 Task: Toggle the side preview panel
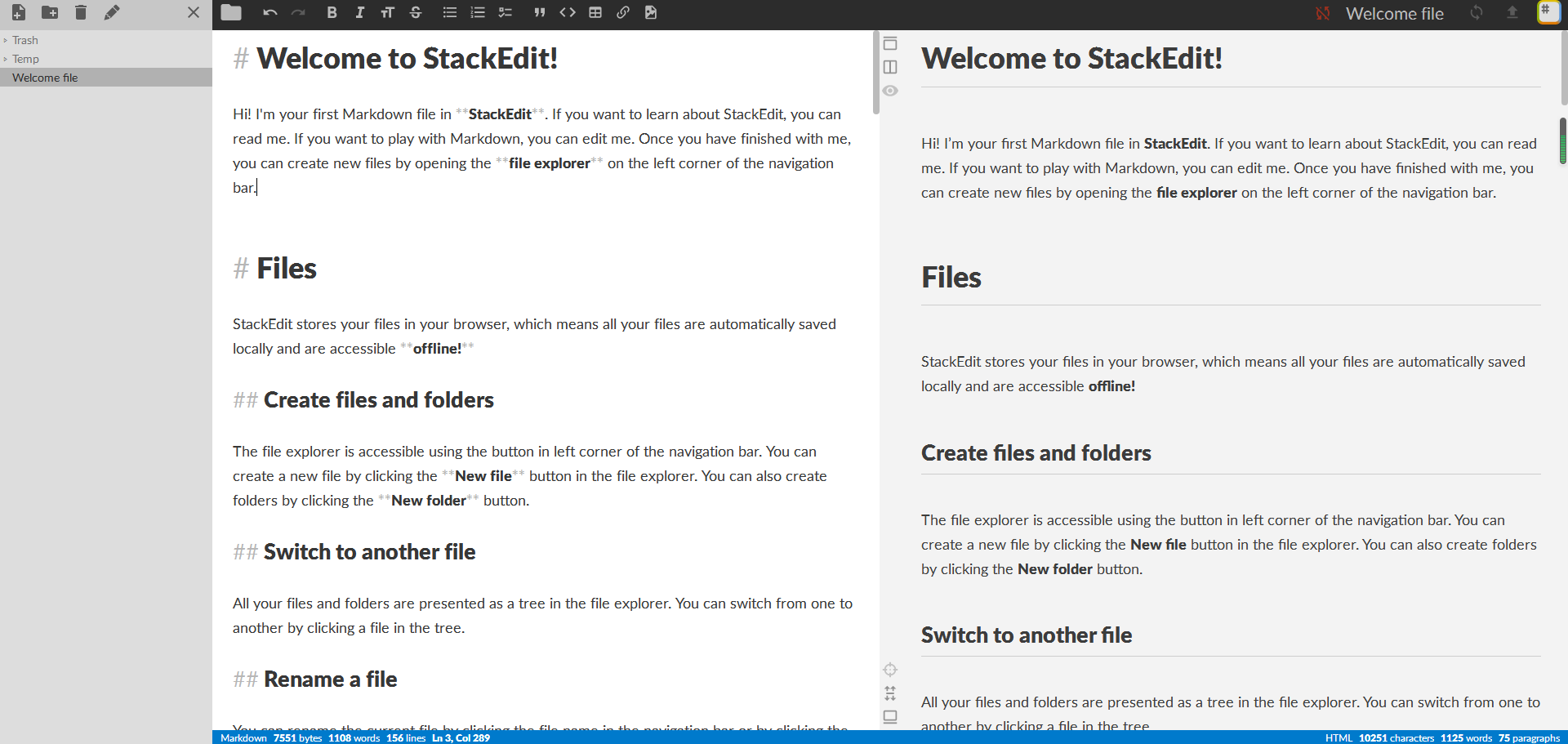pos(890,67)
